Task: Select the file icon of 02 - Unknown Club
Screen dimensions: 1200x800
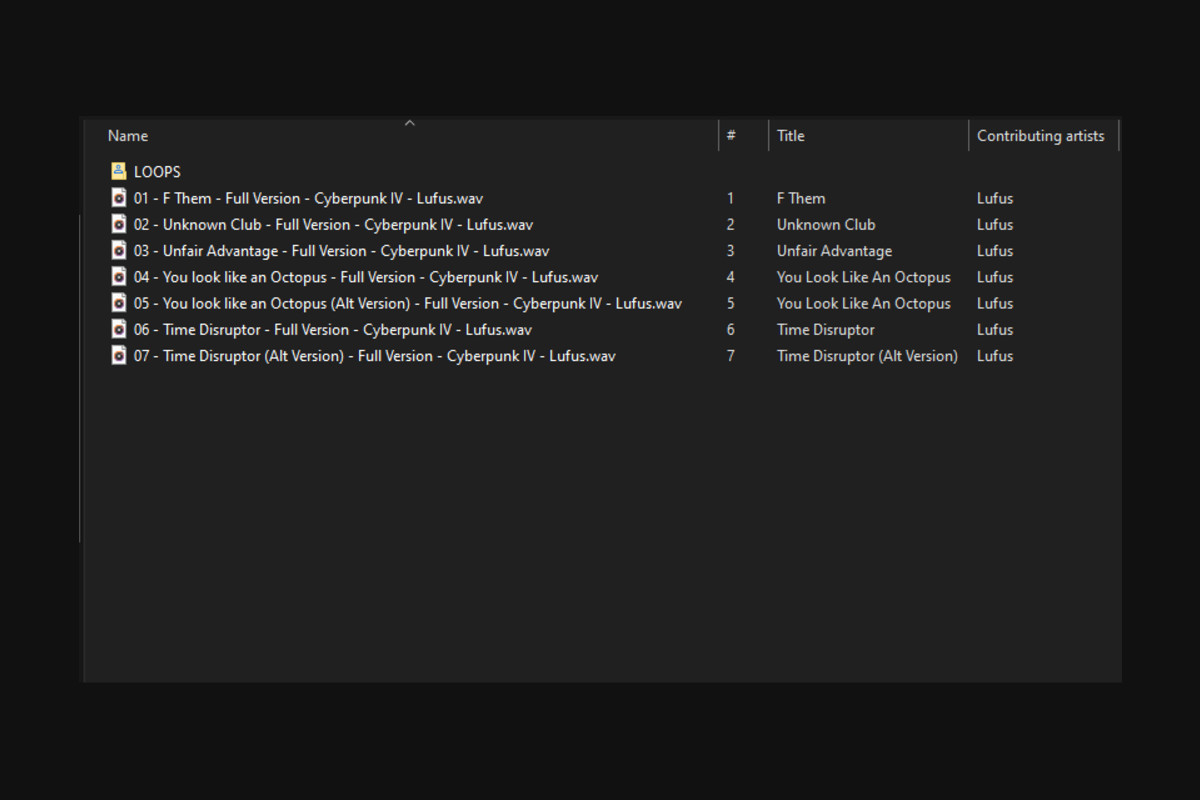Action: click(118, 224)
